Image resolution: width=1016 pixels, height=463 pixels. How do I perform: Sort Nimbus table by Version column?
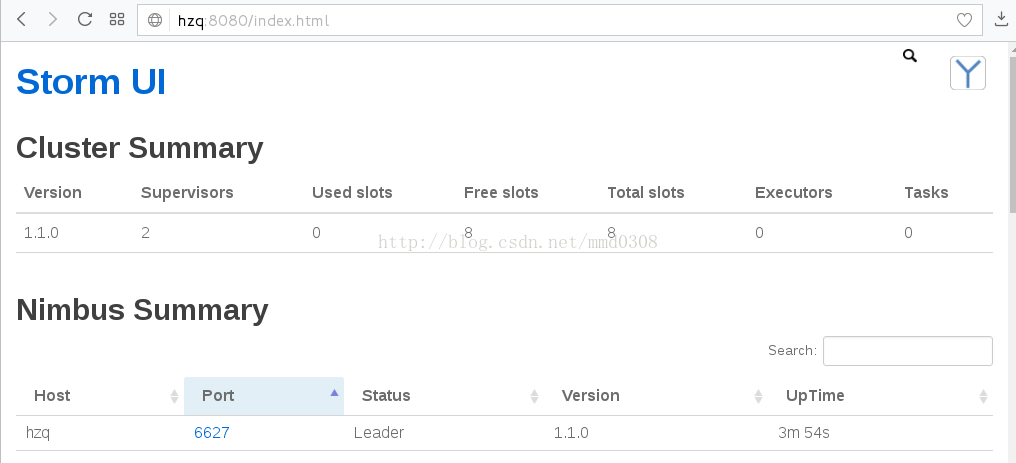(x=656, y=396)
